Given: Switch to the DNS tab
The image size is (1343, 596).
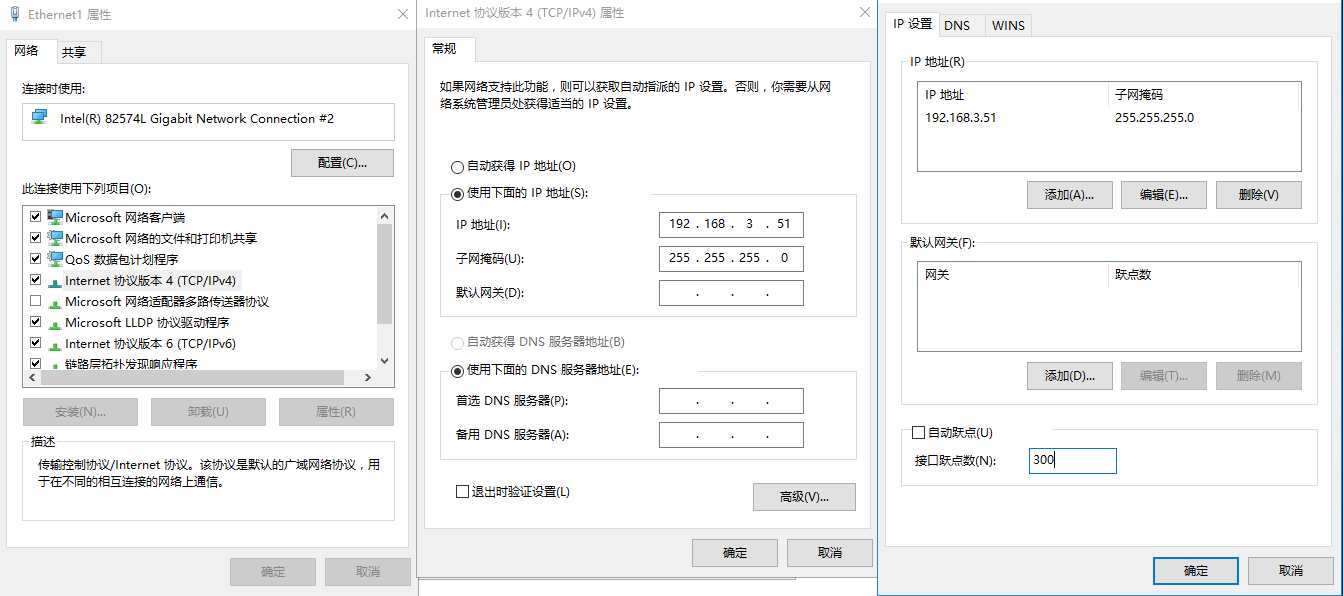Looking at the screenshot, I should click(x=957, y=25).
